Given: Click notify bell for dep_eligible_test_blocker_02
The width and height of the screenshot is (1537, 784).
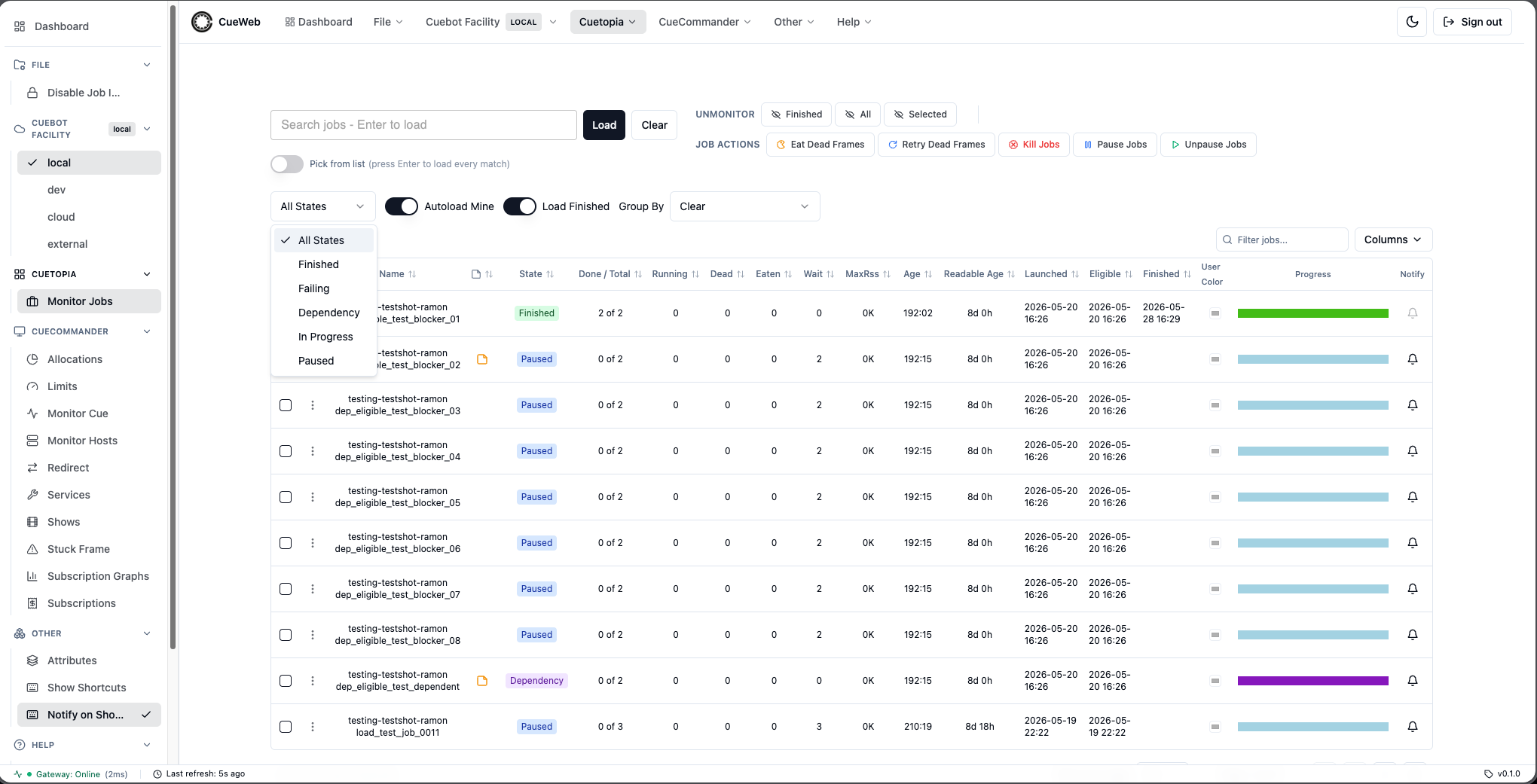Looking at the screenshot, I should tap(1413, 359).
